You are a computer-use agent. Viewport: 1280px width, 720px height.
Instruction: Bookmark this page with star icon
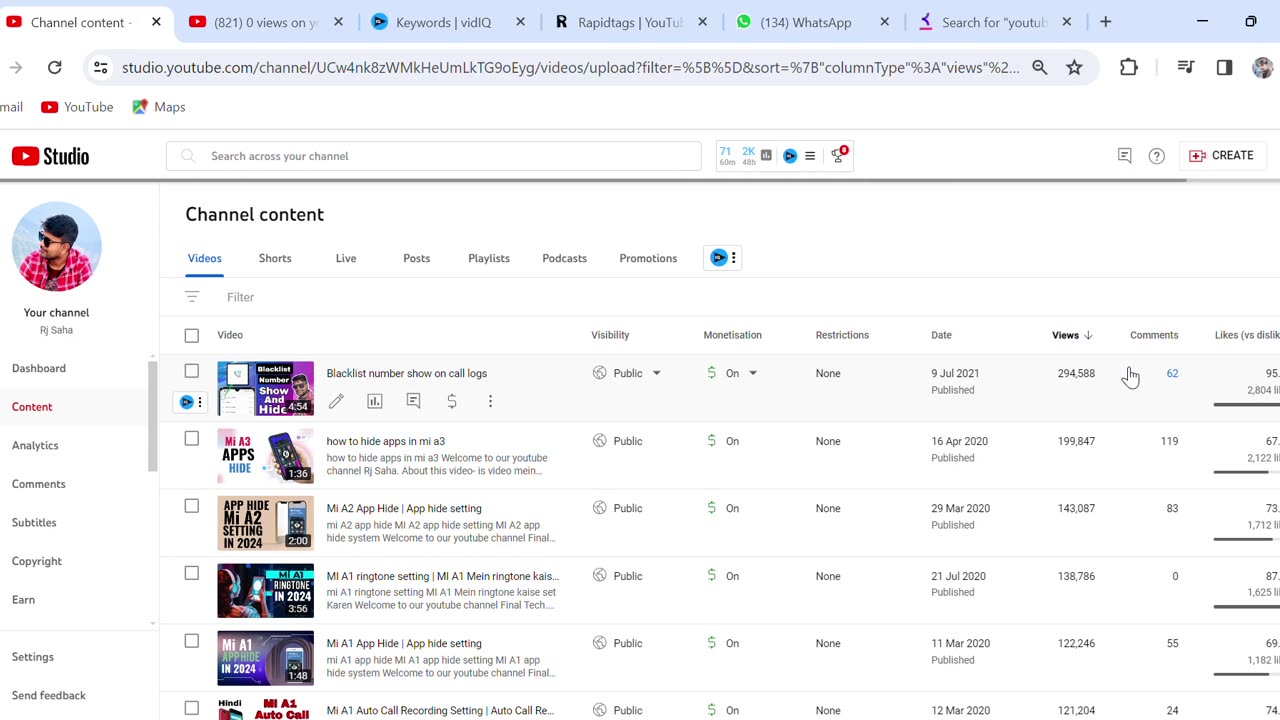pos(1074,67)
